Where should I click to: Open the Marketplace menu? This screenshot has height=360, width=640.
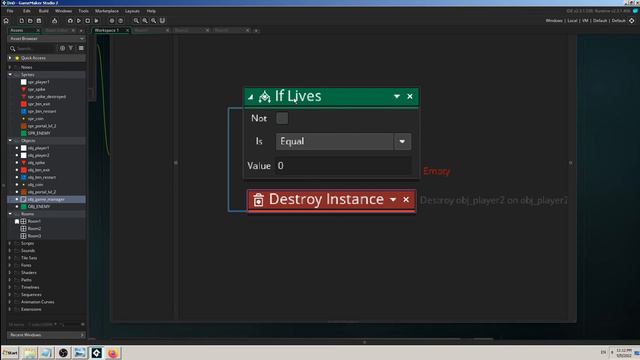pyautogui.click(x=107, y=11)
